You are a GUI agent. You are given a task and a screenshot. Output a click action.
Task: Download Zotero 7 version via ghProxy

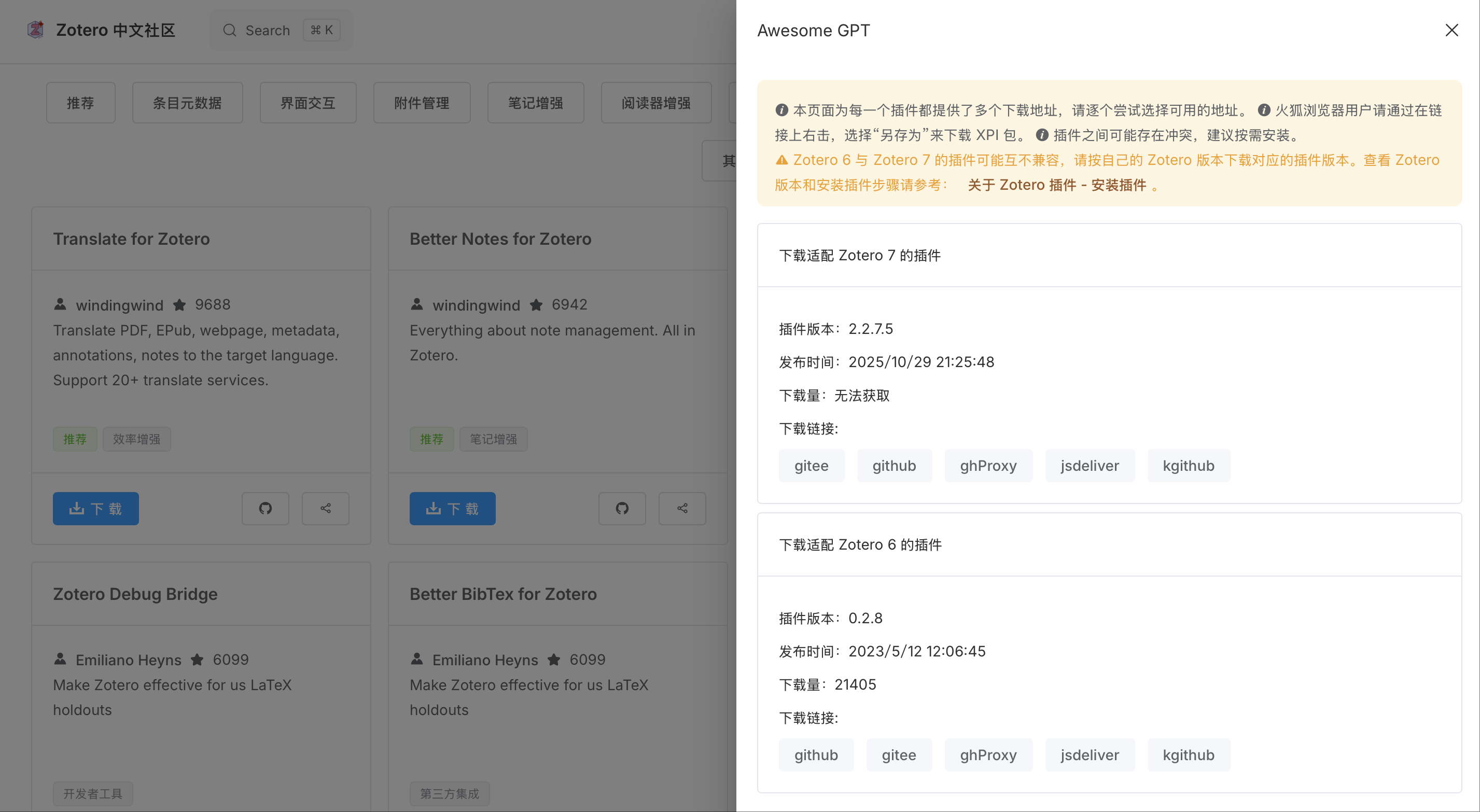(988, 466)
